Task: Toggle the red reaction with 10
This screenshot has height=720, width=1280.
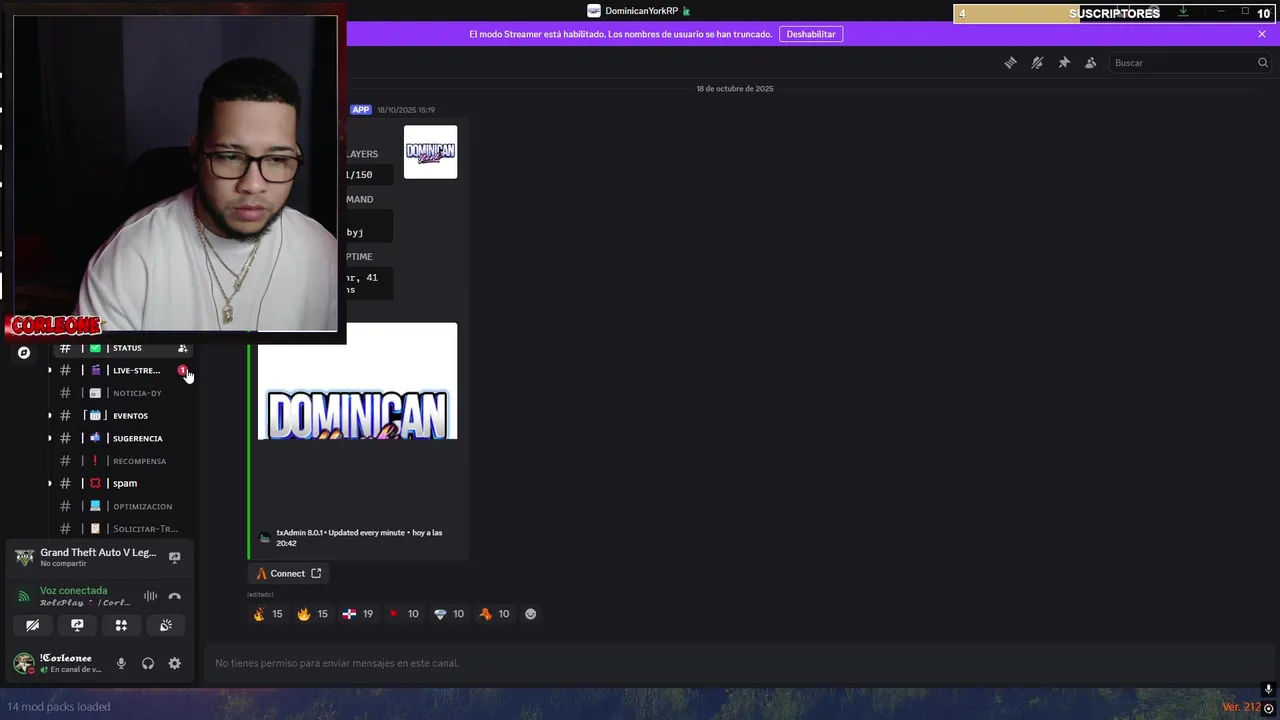Action: [404, 614]
